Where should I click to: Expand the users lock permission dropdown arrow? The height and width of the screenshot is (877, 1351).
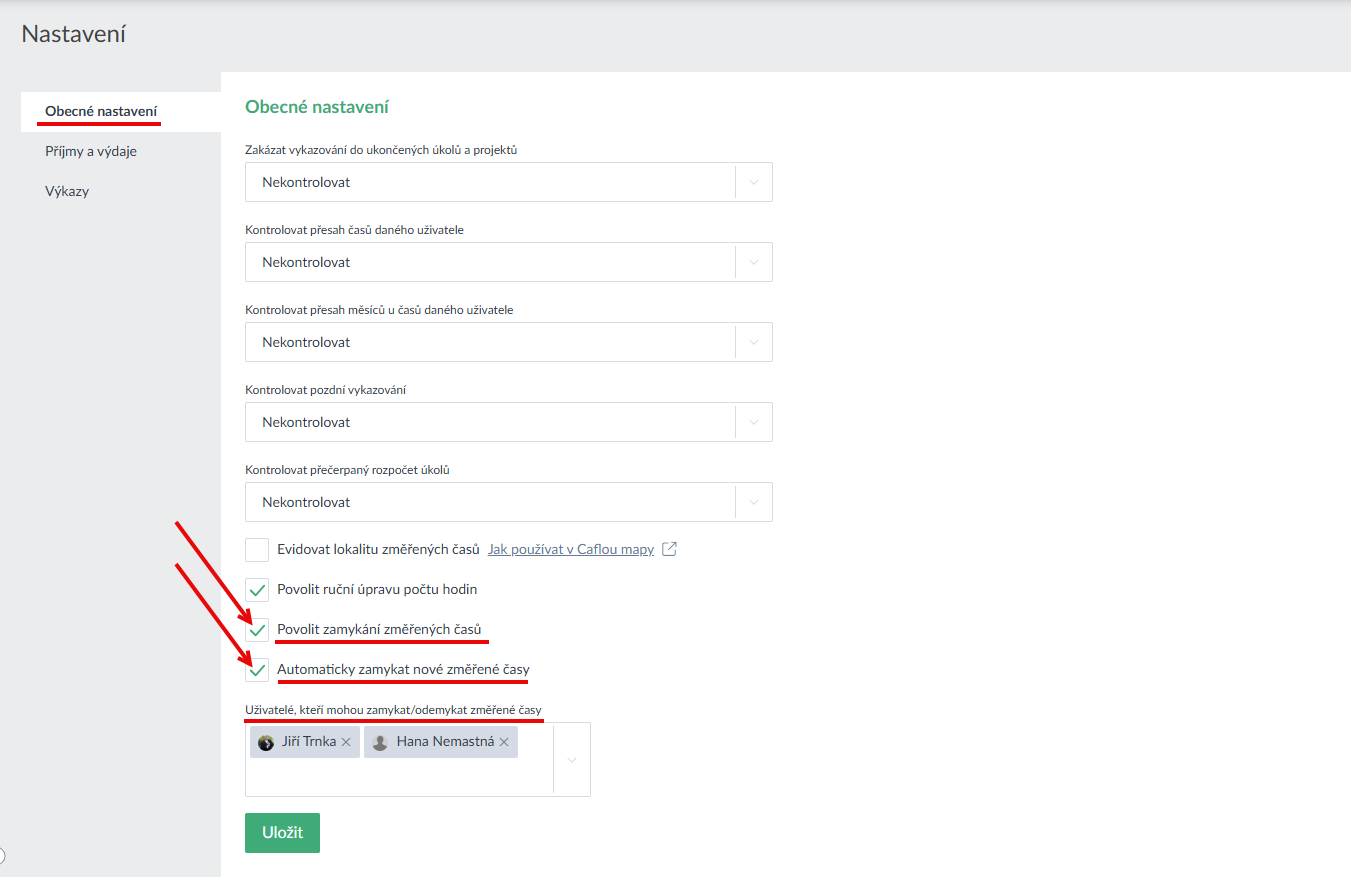[x=572, y=760]
